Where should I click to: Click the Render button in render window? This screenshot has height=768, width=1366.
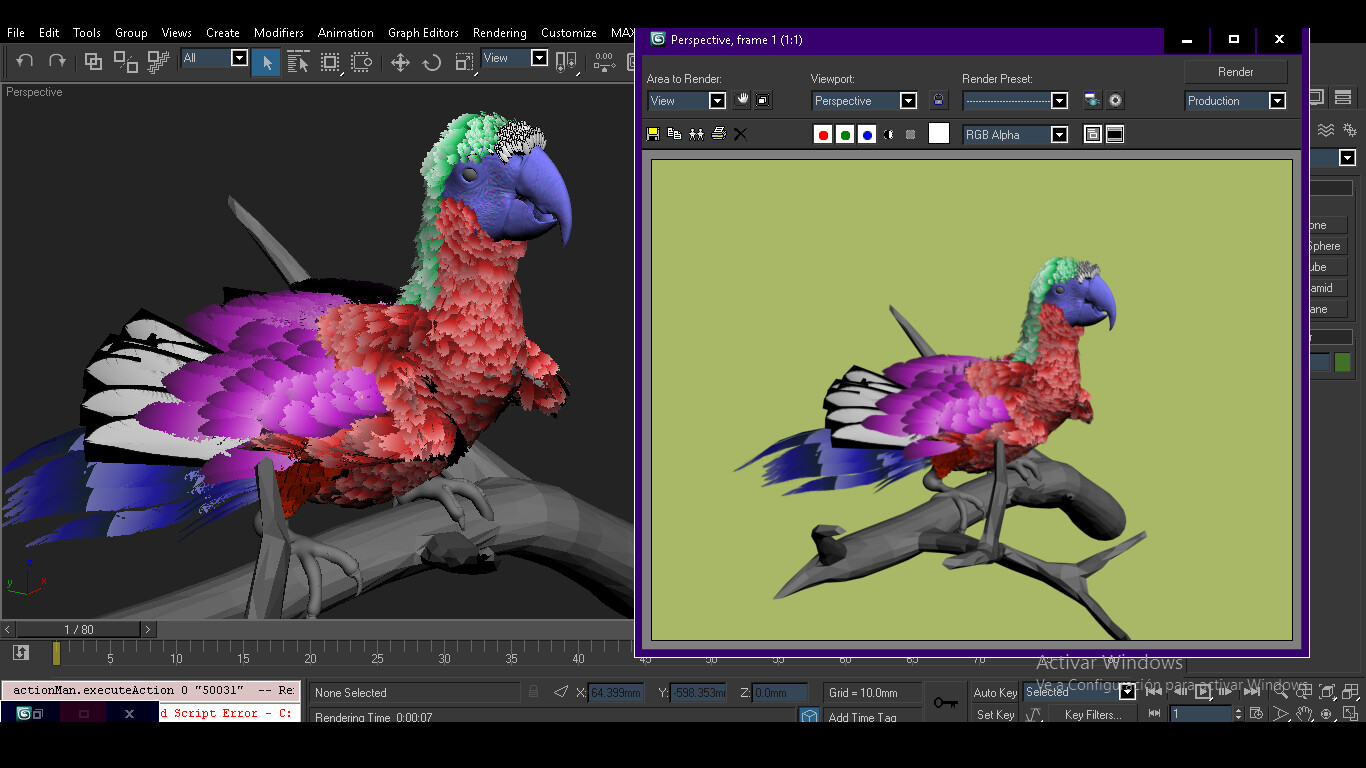1236,72
